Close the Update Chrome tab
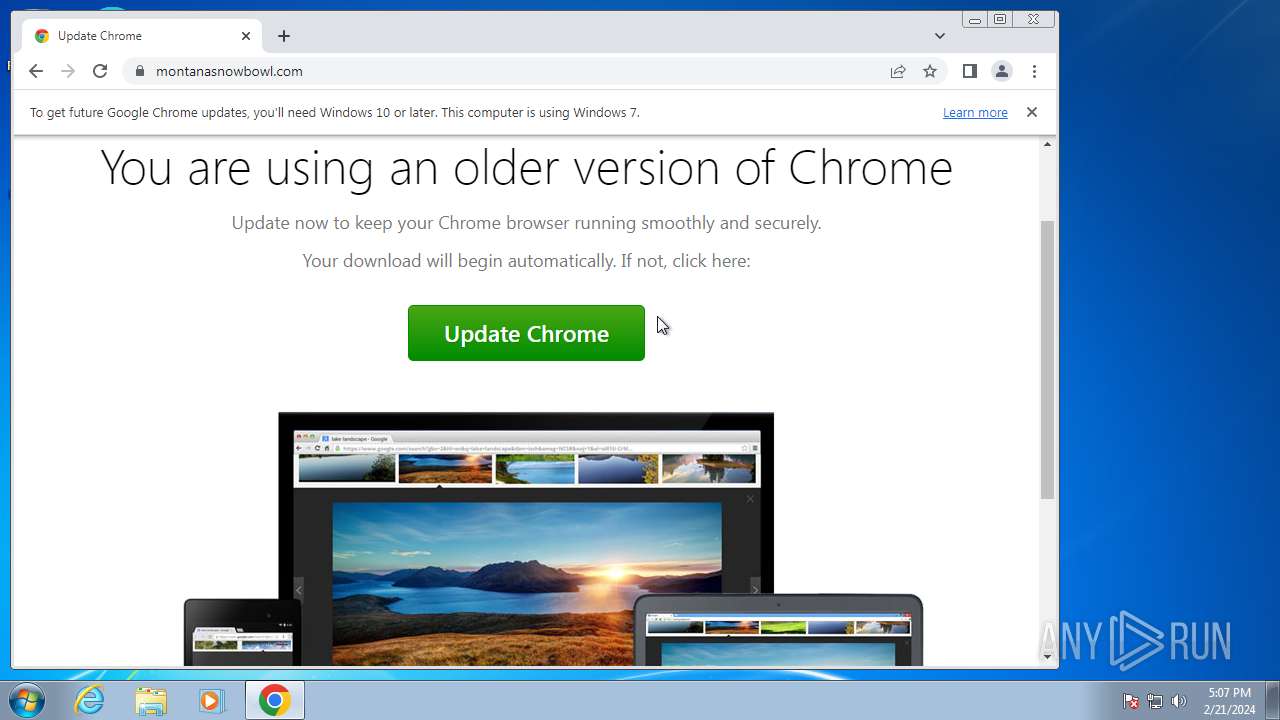Screen dimensions: 1280x720 tap(246, 36)
